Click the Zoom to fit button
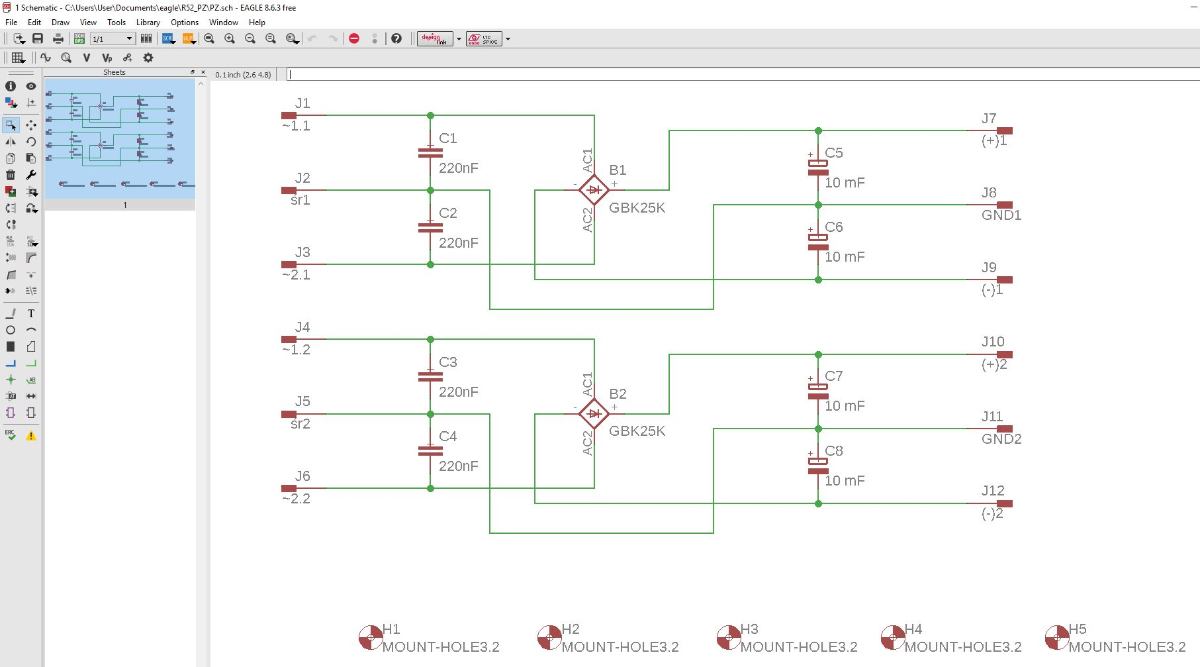 (x=209, y=39)
